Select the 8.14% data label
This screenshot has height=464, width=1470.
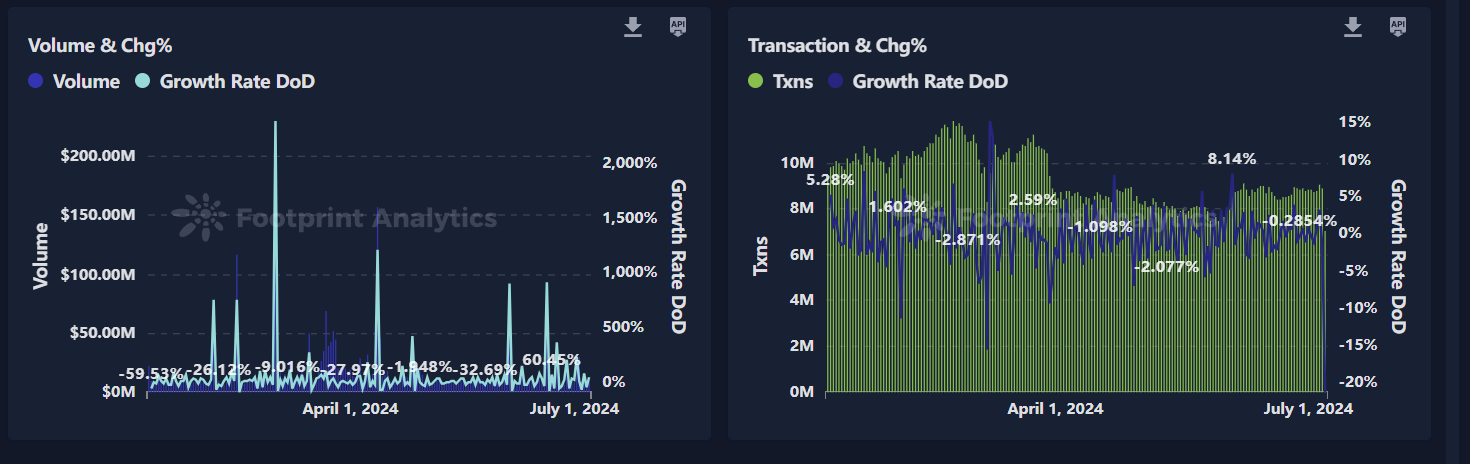point(1232,159)
